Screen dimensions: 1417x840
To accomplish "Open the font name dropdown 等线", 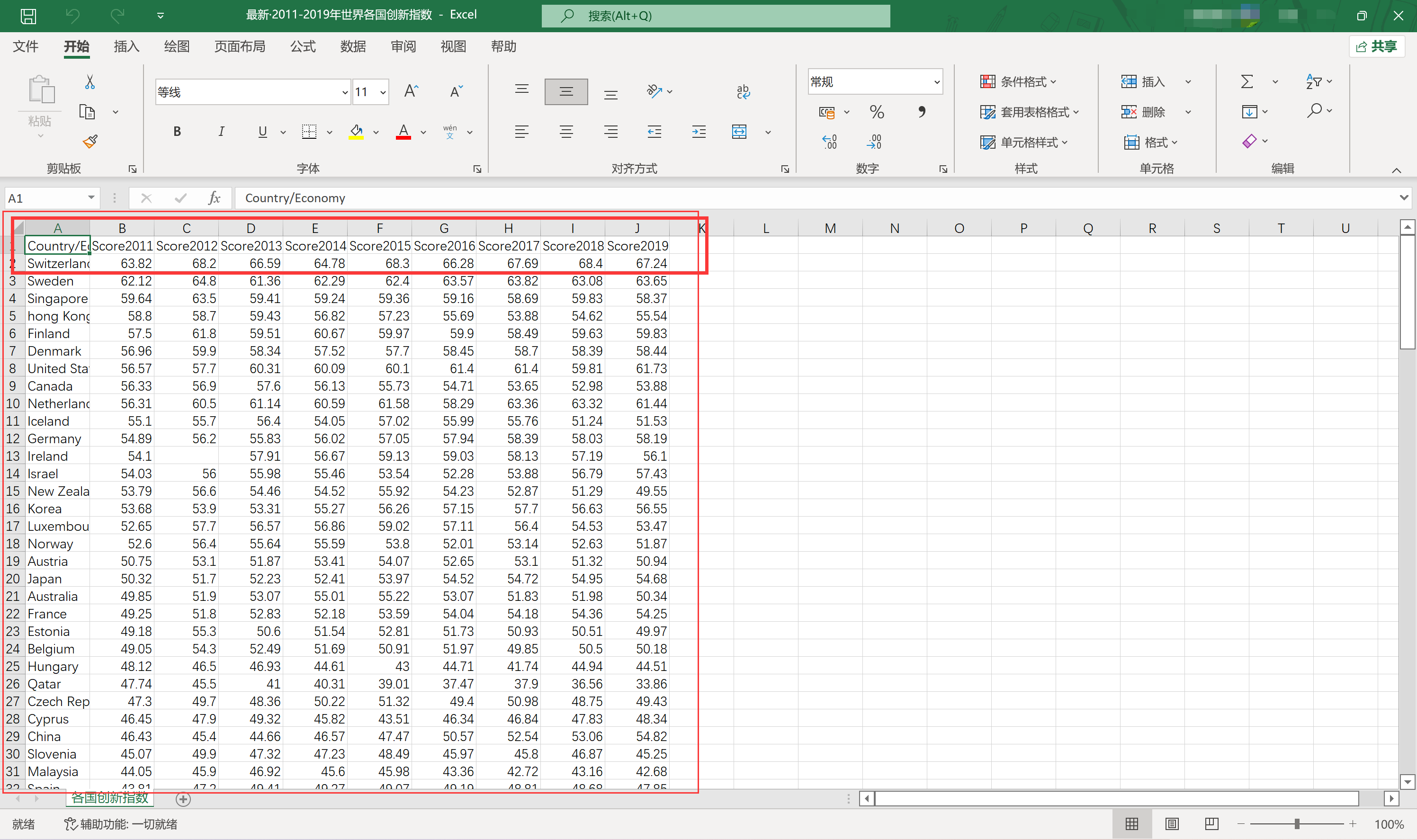I will coord(344,92).
